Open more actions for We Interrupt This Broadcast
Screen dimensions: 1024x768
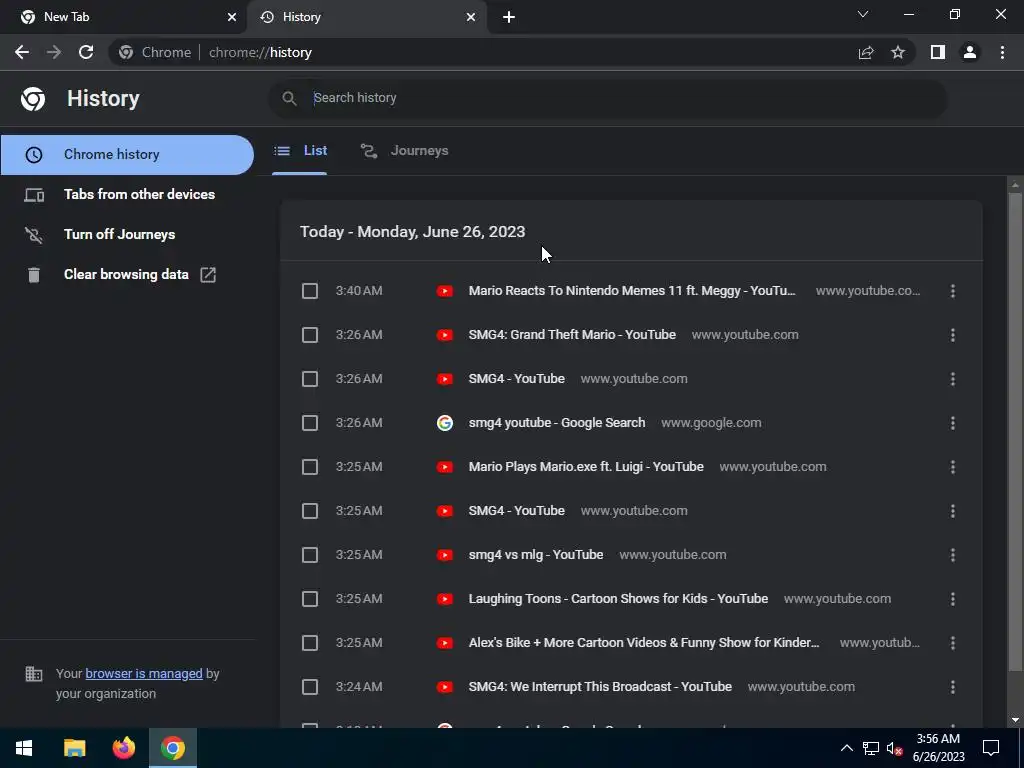pyautogui.click(x=953, y=687)
